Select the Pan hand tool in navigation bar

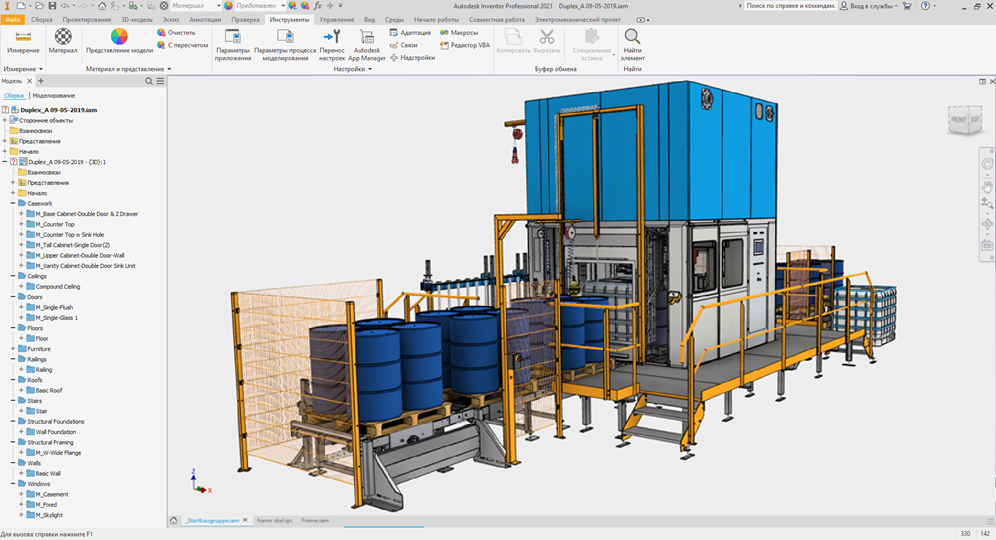[986, 186]
